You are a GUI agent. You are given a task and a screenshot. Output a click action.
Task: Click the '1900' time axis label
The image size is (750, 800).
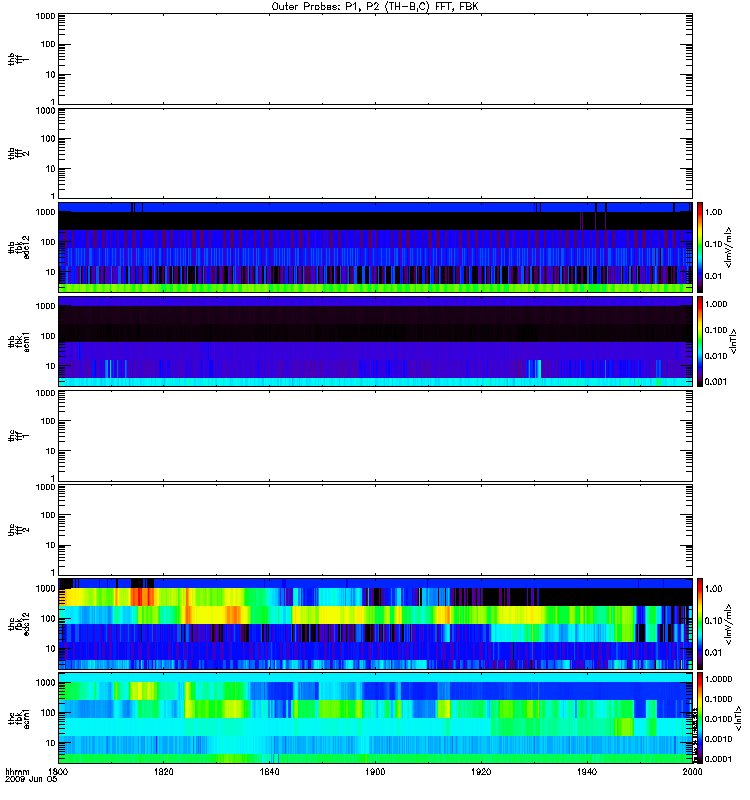pos(375,771)
